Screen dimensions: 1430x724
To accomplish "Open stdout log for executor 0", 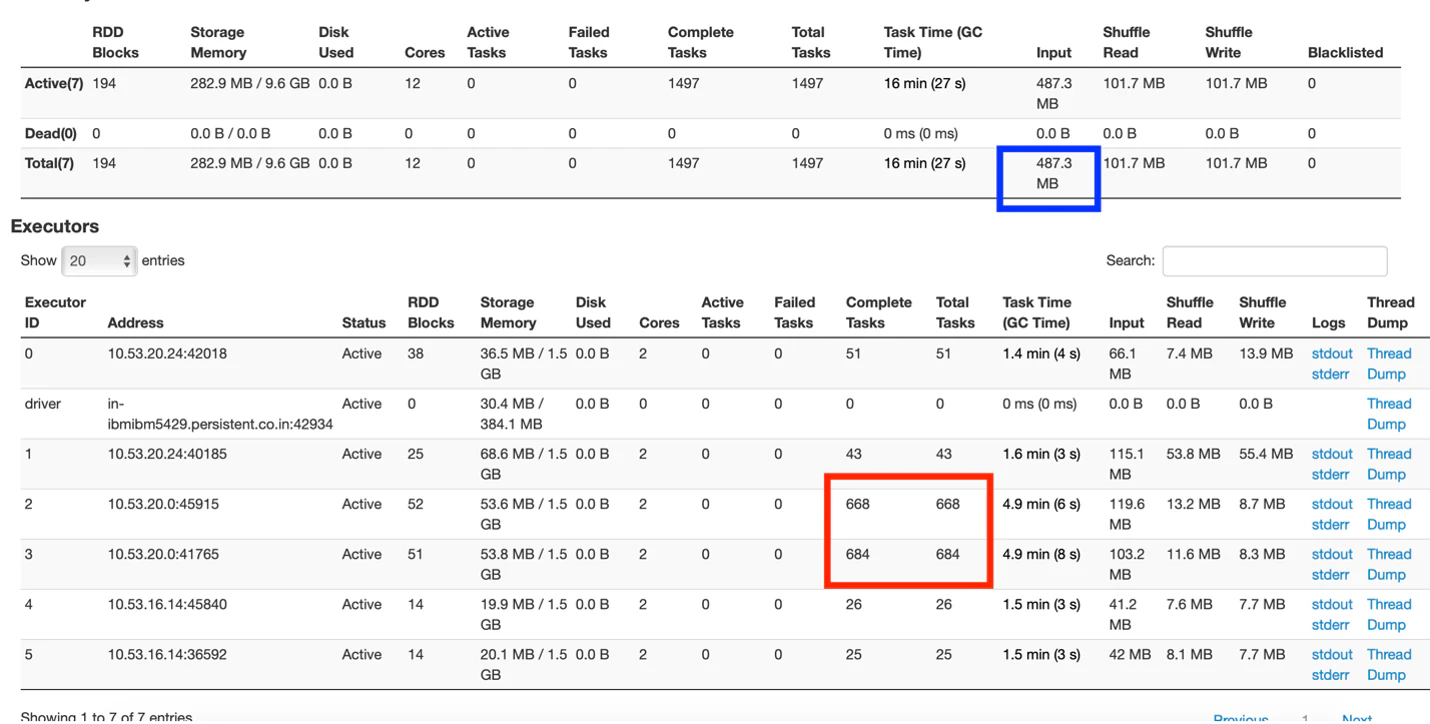I will (x=1332, y=354).
